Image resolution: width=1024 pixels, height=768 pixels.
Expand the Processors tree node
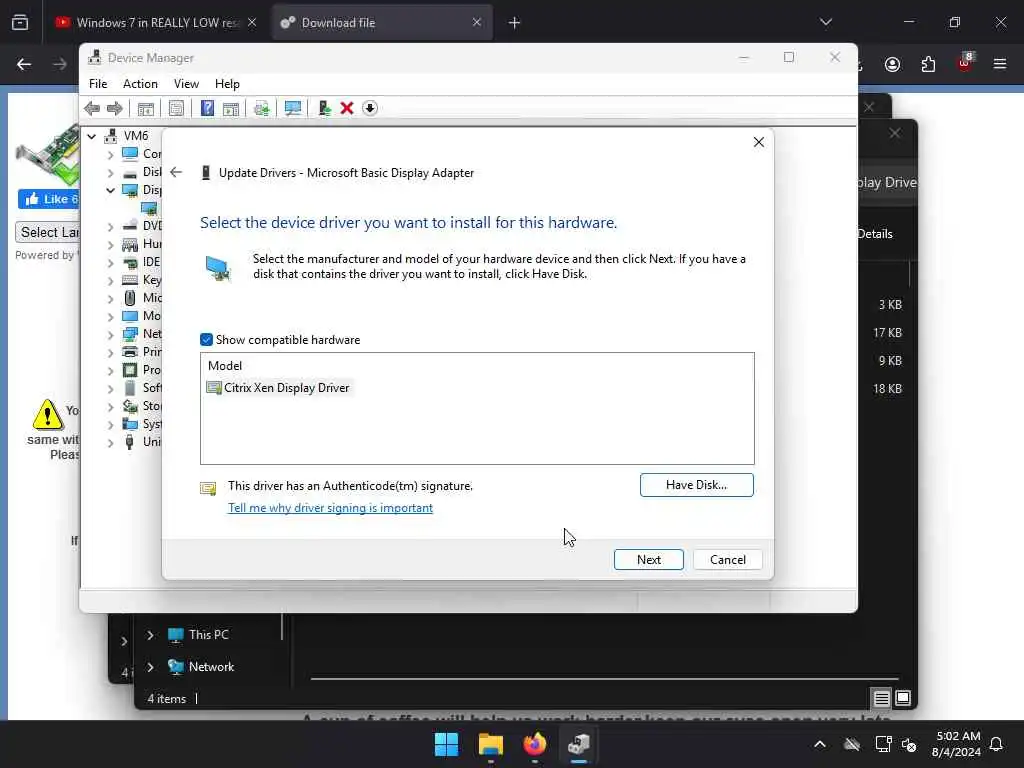click(110, 370)
